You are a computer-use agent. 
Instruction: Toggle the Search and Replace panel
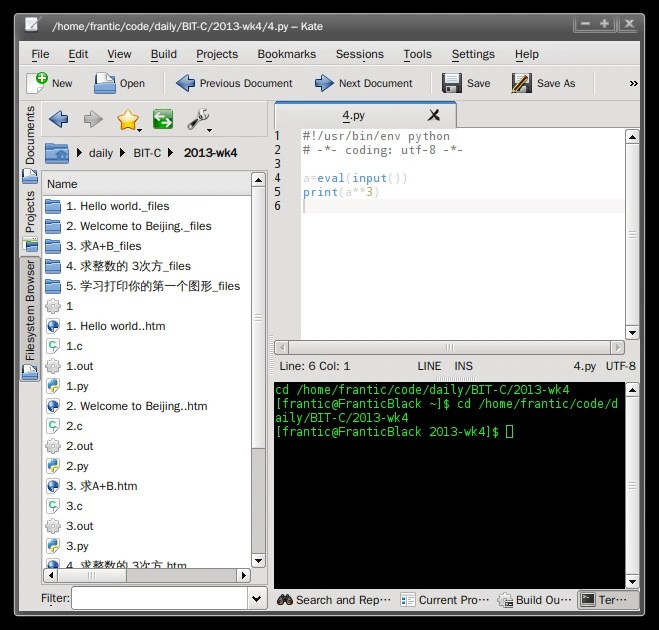pyautogui.click(x=334, y=600)
